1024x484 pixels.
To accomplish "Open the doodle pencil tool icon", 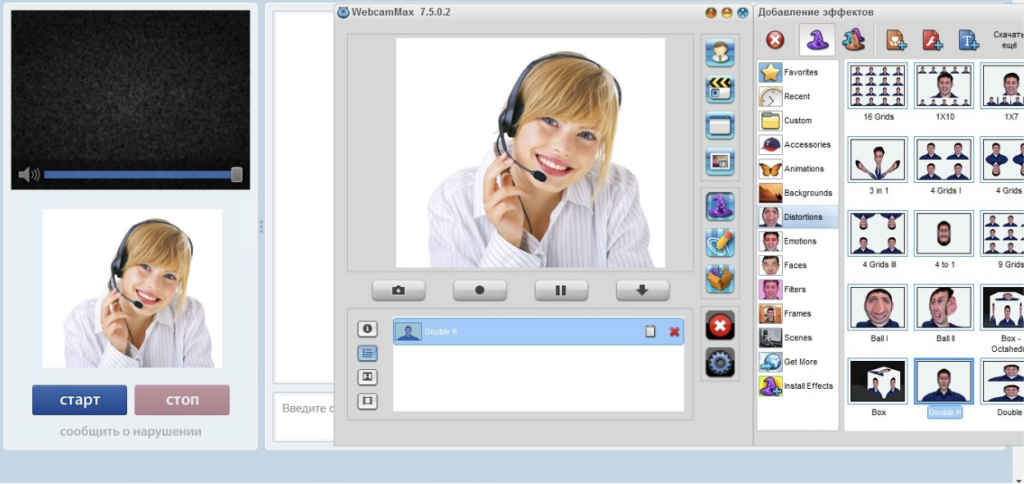I will [x=720, y=243].
